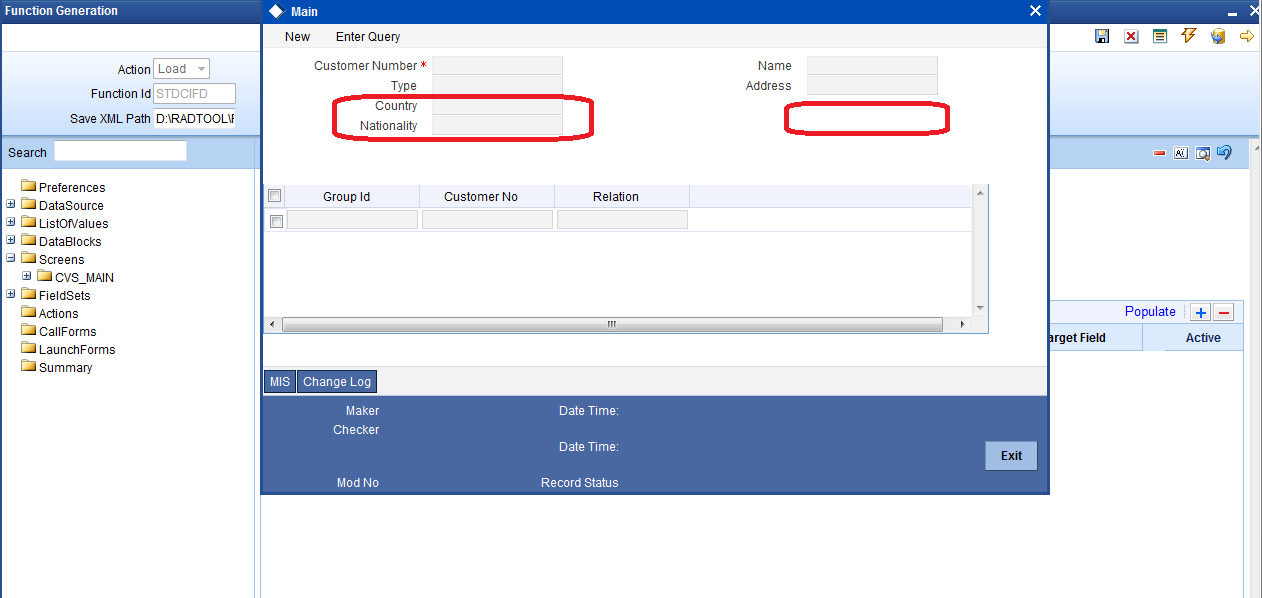
Task: Click the Active column header
Action: pos(1203,338)
